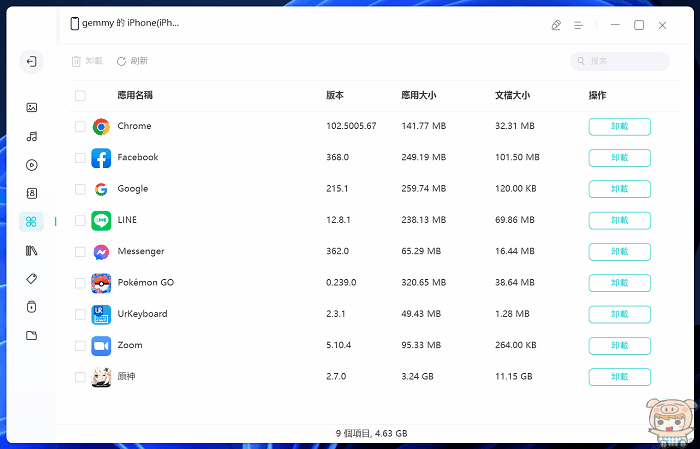This screenshot has width=700, height=449.
Task: Click the refresh 刷新 toolbar button
Action: [133, 61]
